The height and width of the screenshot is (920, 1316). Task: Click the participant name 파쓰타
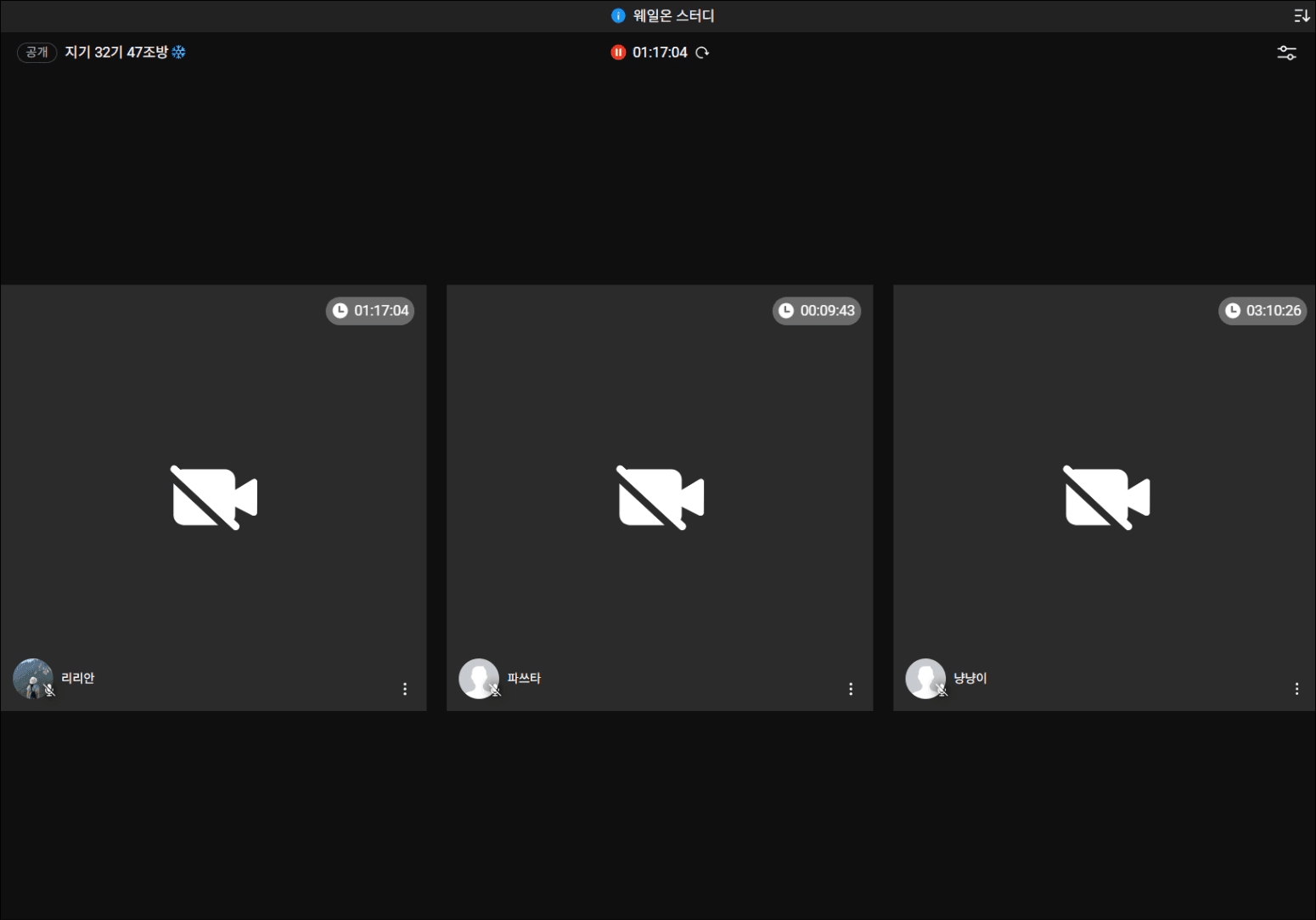pos(524,678)
